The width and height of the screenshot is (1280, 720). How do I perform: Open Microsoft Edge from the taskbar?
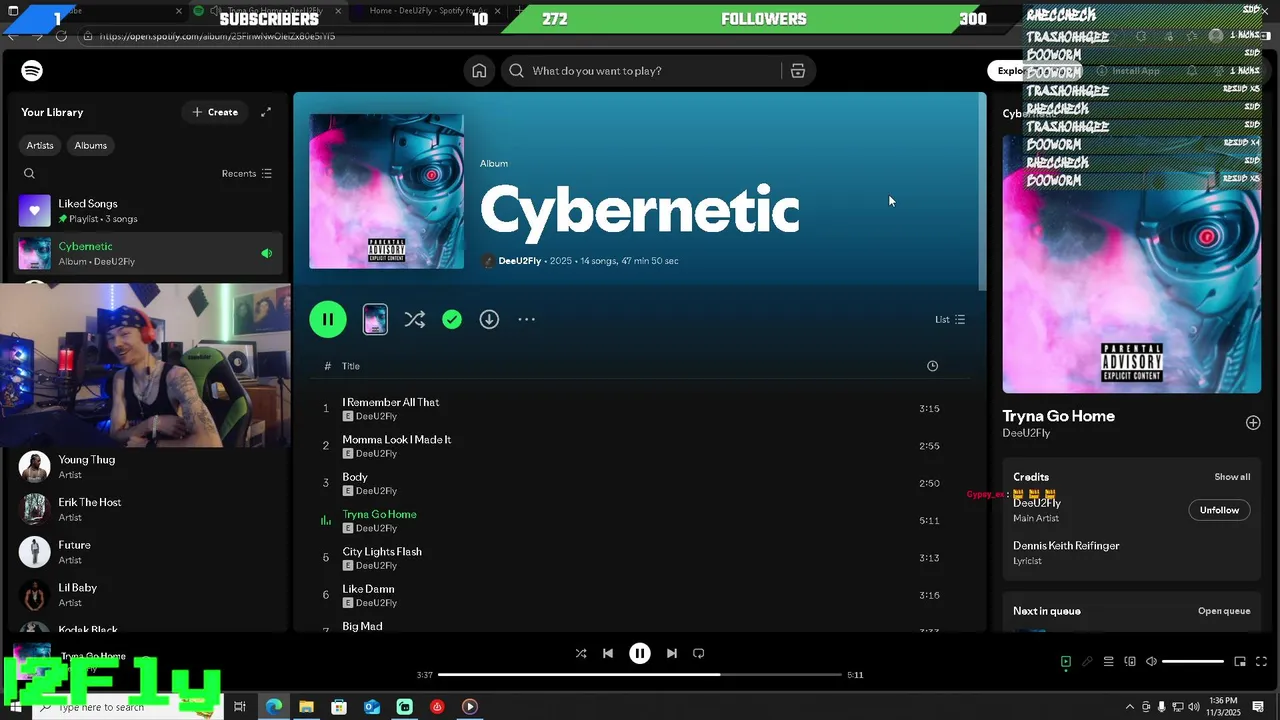tap(273, 707)
